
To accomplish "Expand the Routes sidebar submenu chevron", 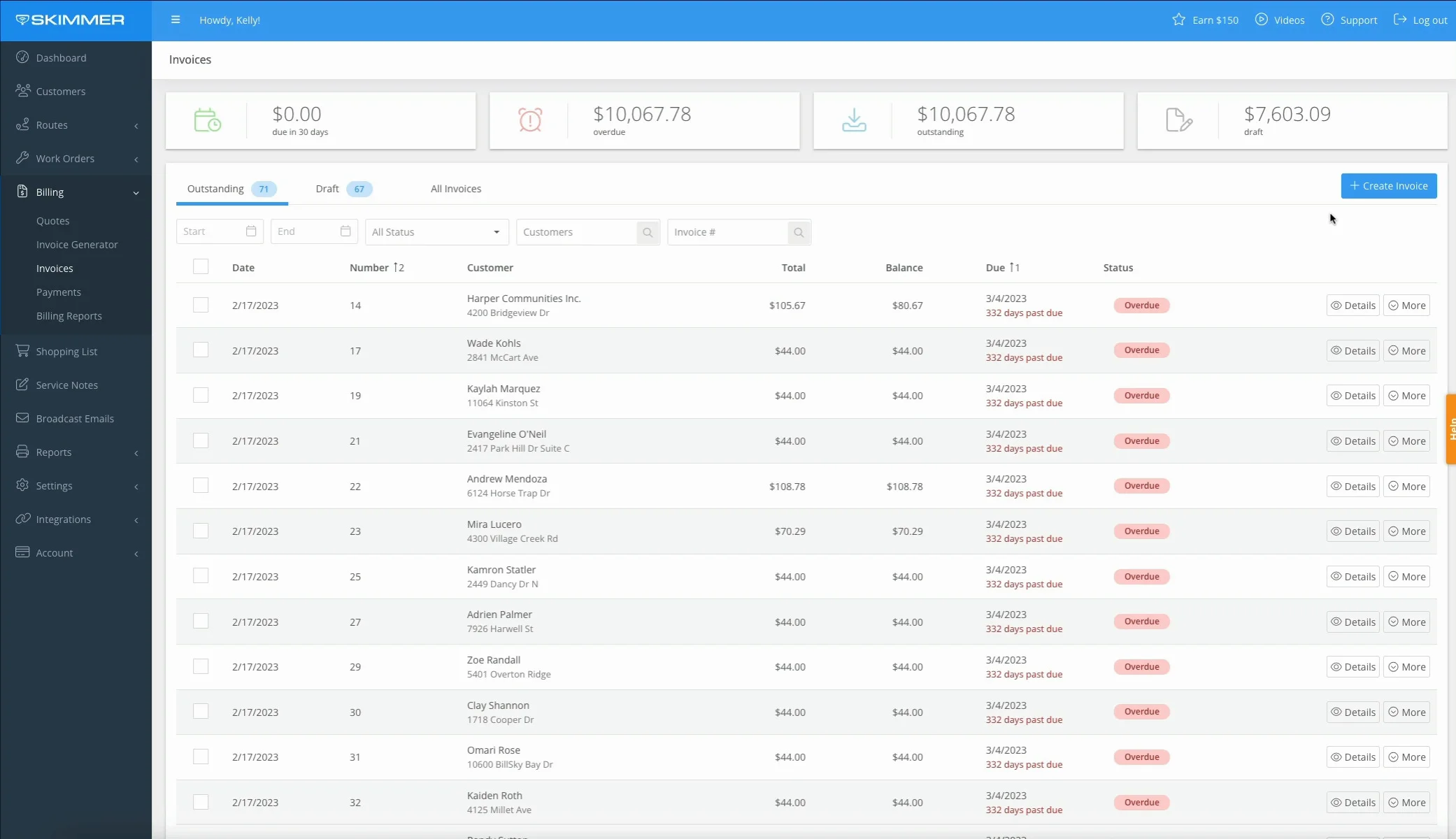I will [136, 126].
